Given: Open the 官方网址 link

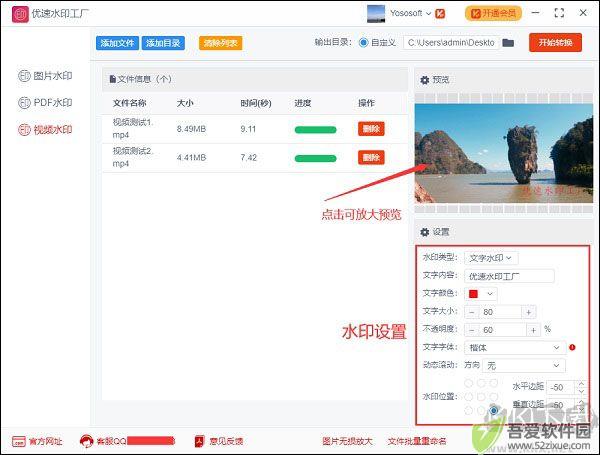Looking at the screenshot, I should click(37, 442).
